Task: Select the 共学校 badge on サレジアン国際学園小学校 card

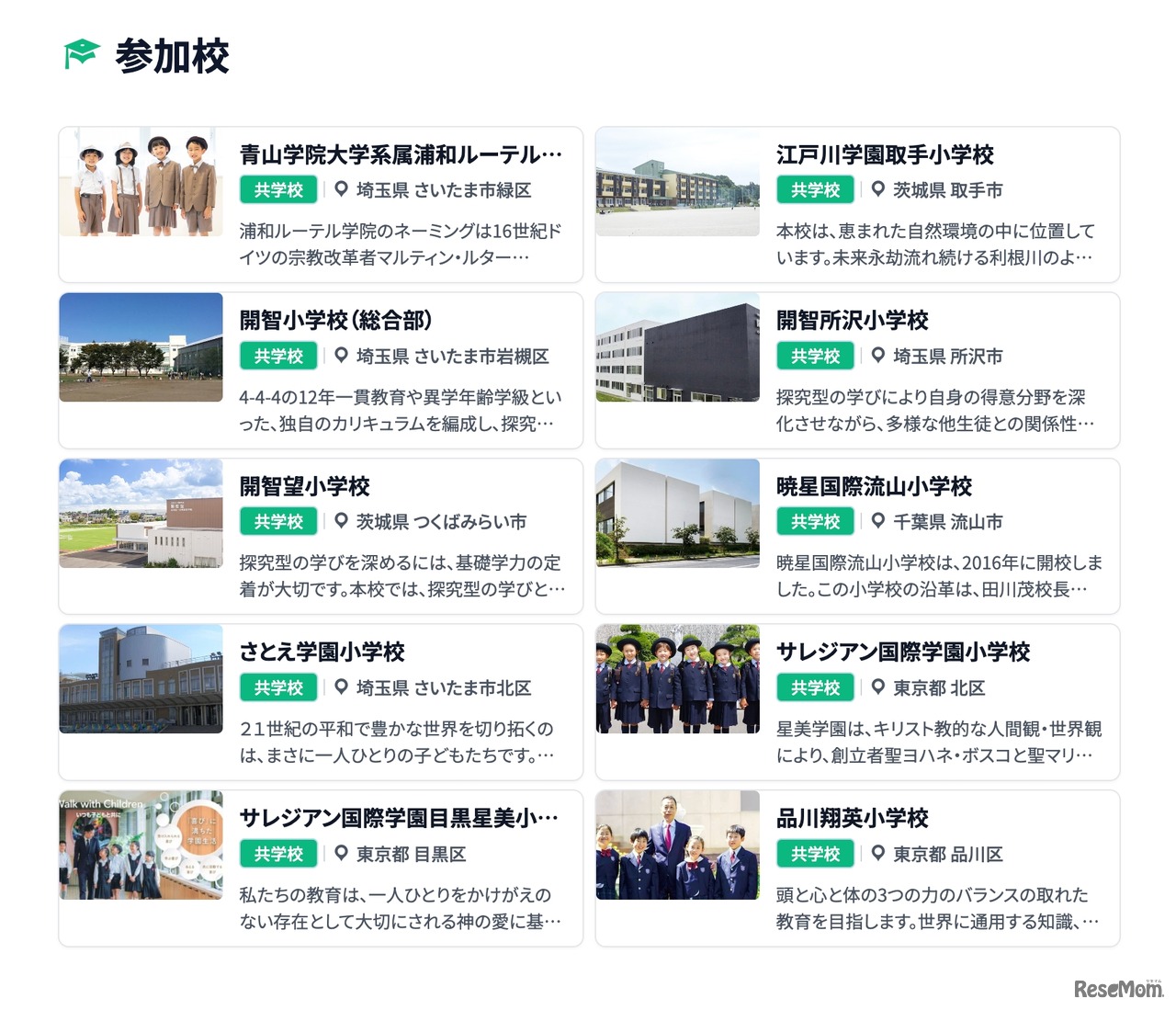Action: (x=815, y=687)
